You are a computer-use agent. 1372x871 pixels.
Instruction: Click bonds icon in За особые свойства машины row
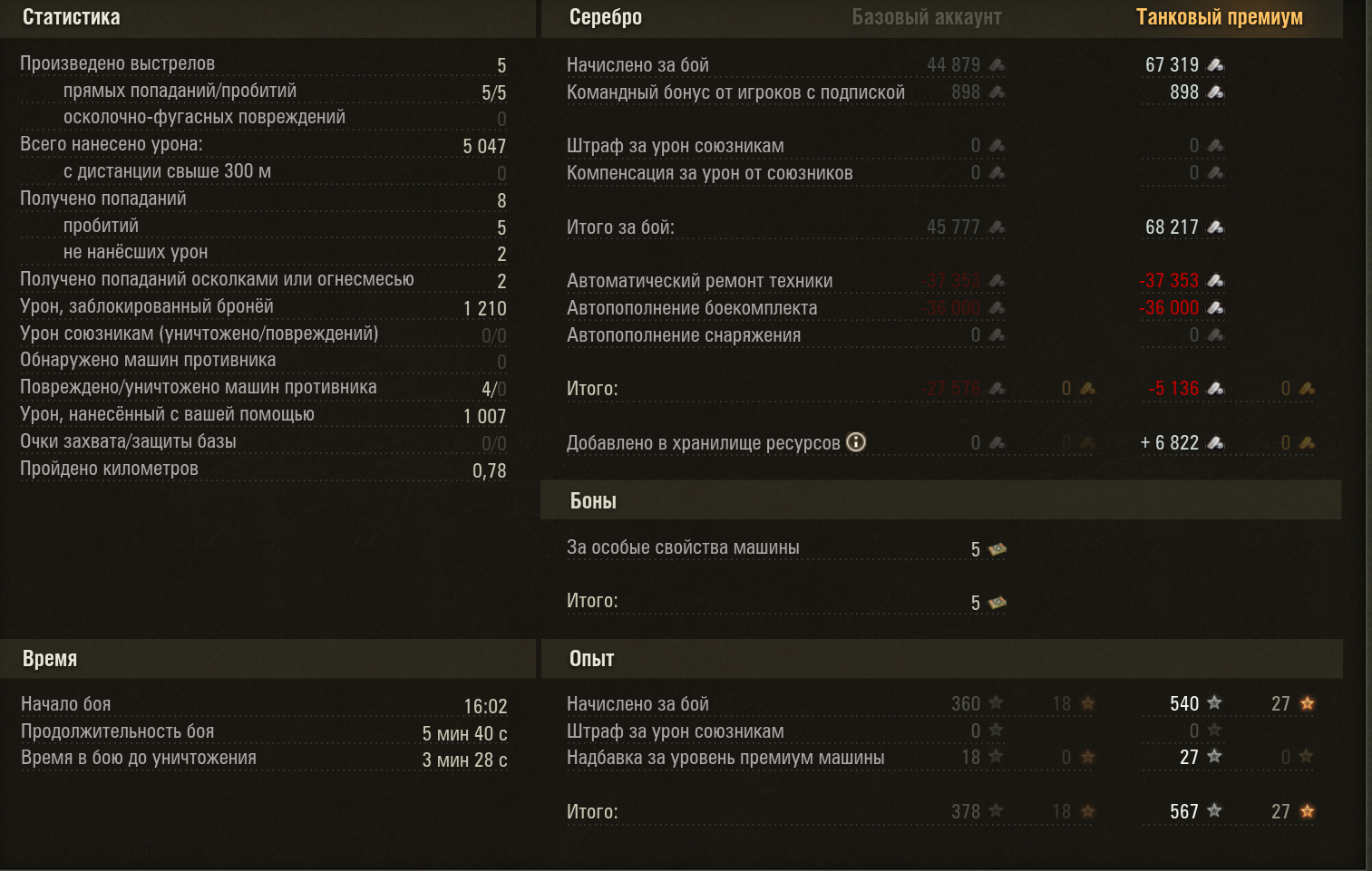pyautogui.click(x=997, y=549)
